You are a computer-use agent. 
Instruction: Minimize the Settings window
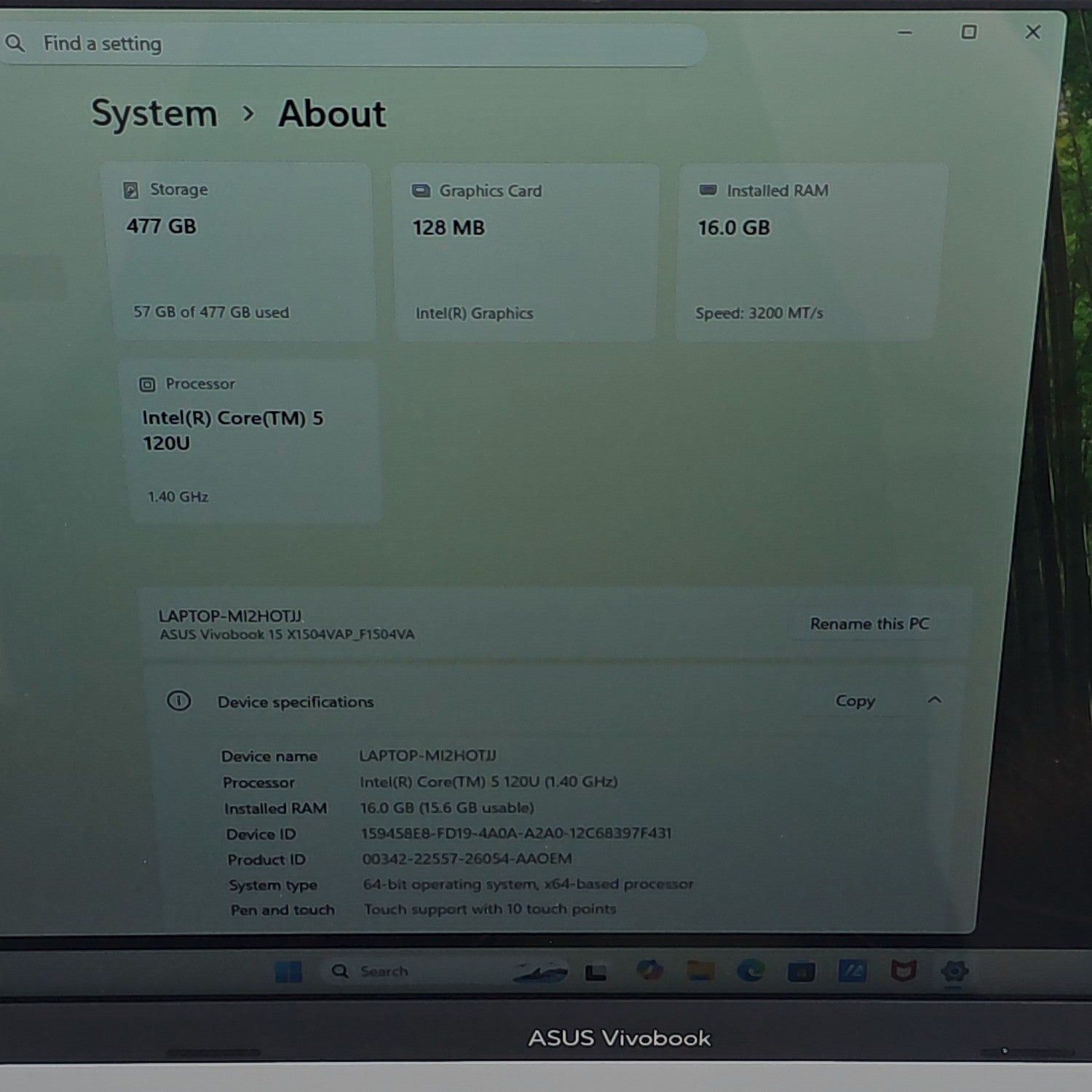(905, 32)
